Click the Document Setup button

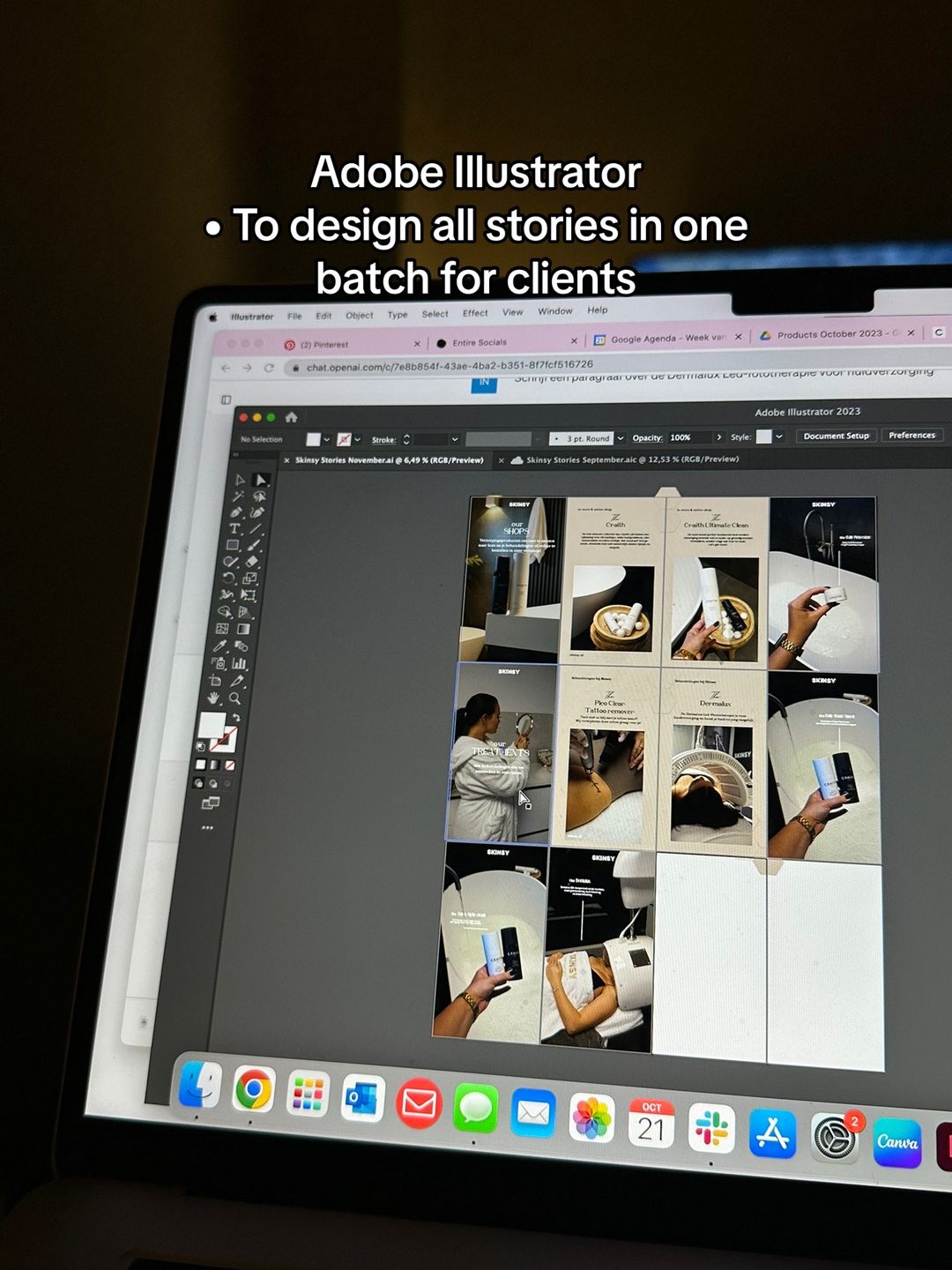click(836, 436)
